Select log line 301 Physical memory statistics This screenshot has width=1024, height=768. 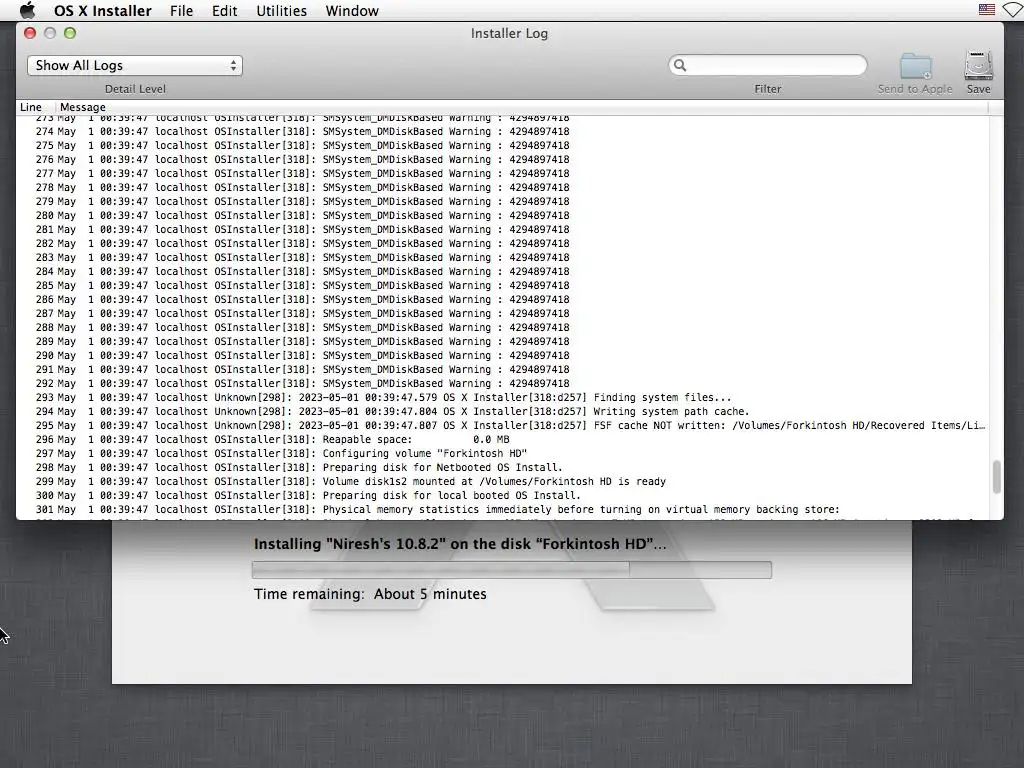coord(503,509)
